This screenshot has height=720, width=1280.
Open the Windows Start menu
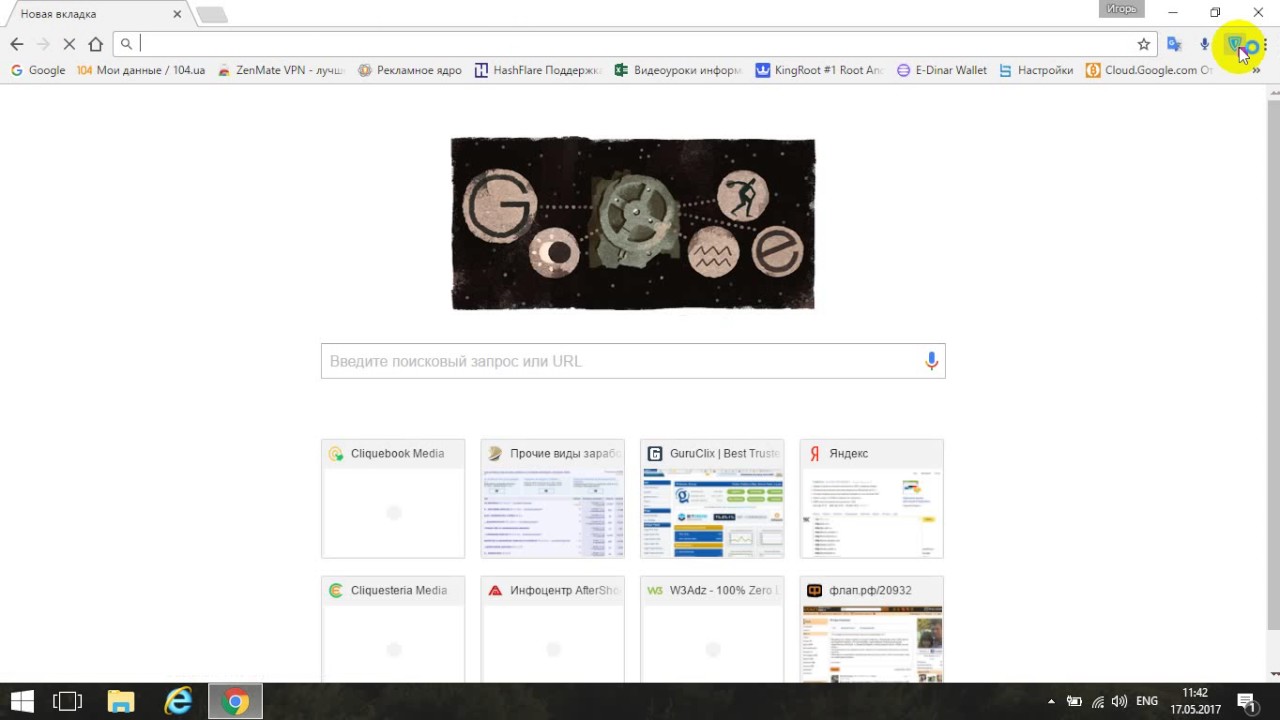coord(22,702)
